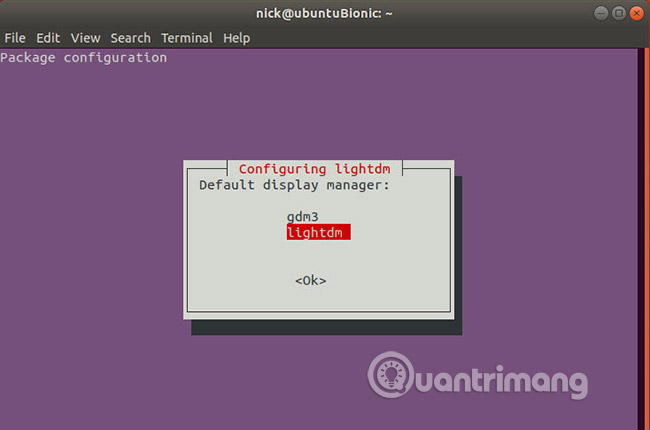Open the Search menu
This screenshot has width=650, height=430.
click(131, 38)
